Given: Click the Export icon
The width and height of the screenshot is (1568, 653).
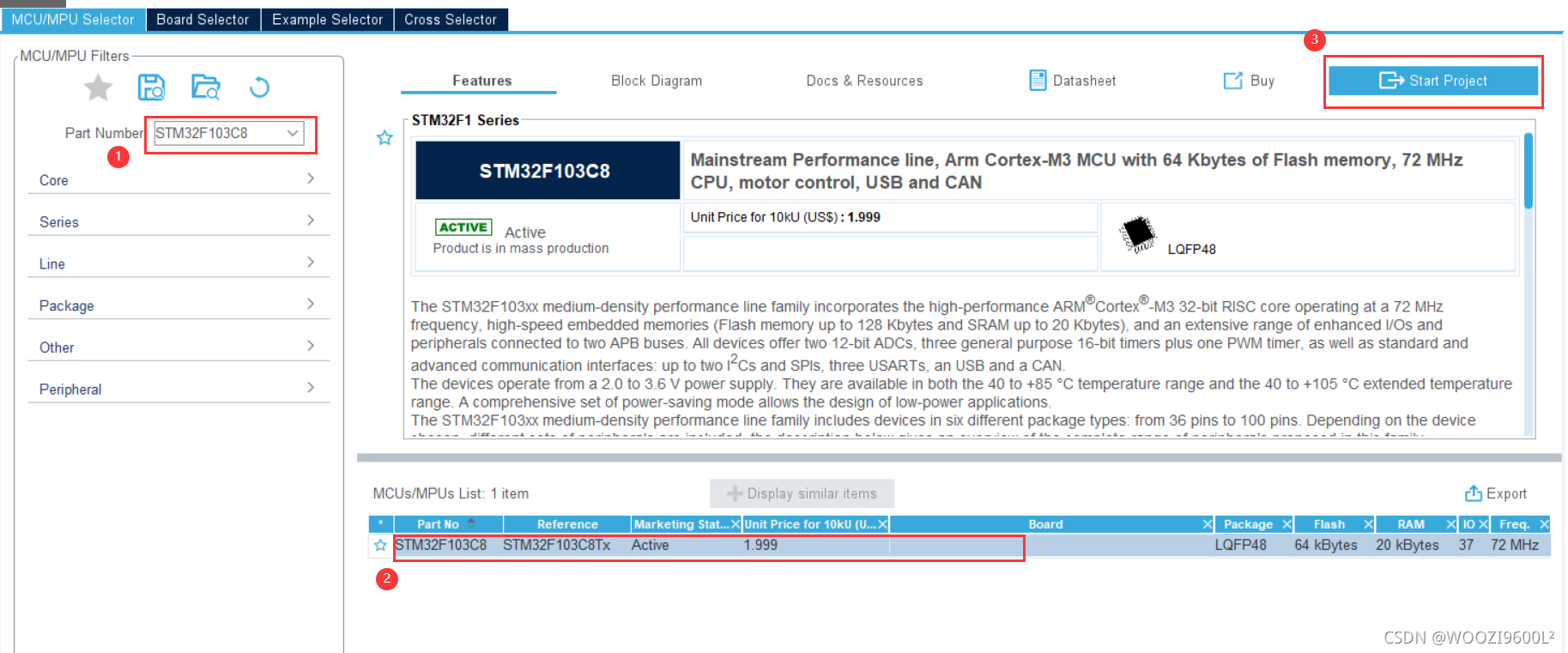Looking at the screenshot, I should click(x=1473, y=493).
